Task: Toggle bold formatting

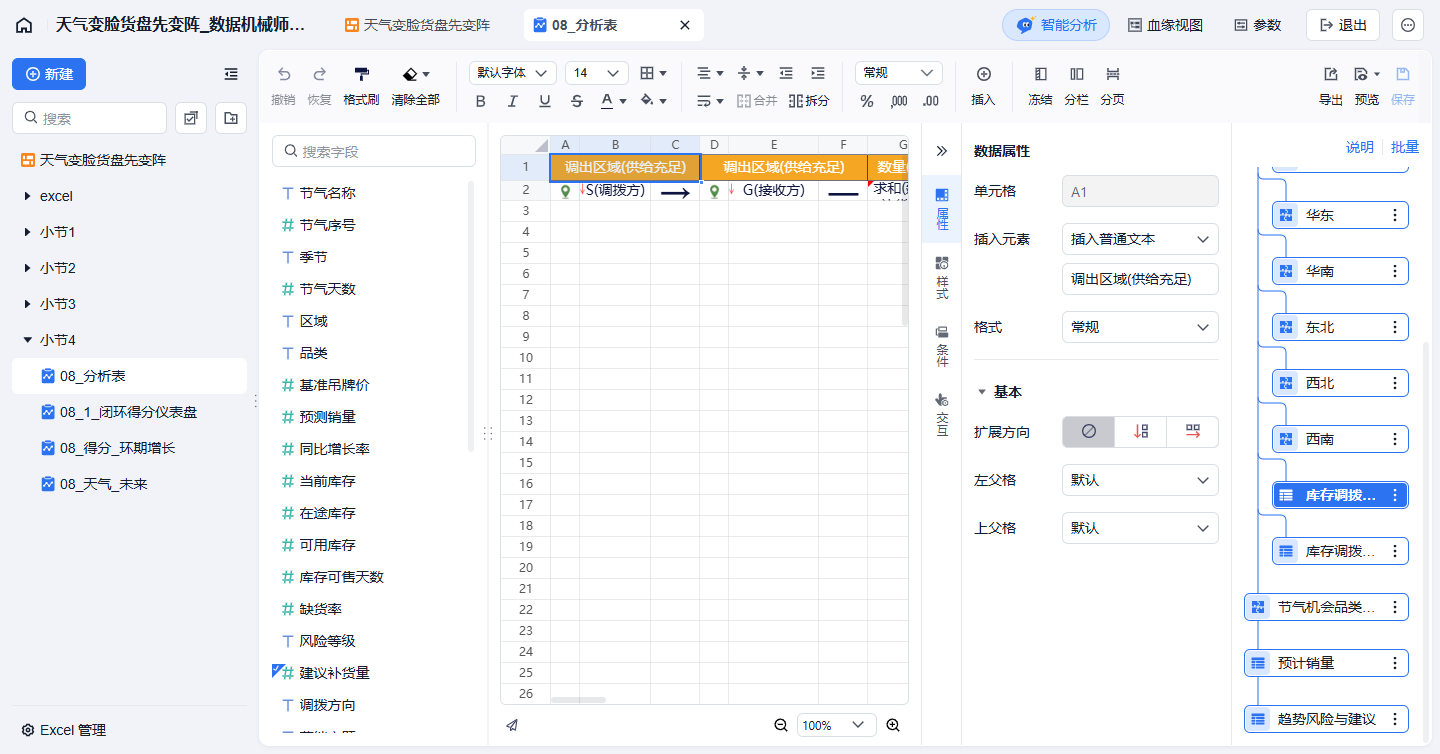Action: pos(481,101)
